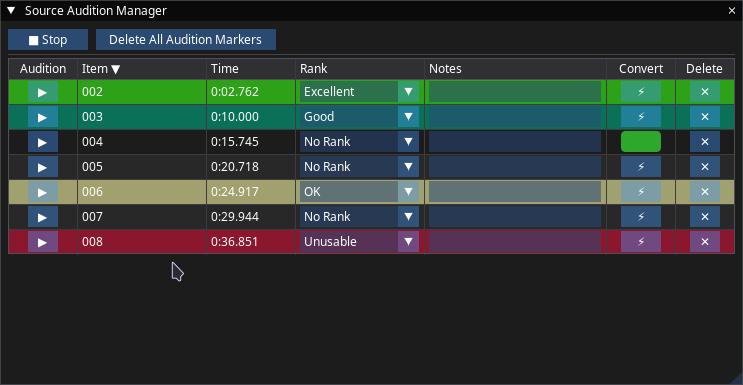Audition item 006 using play icon
The image size is (743, 385).
tap(43, 192)
